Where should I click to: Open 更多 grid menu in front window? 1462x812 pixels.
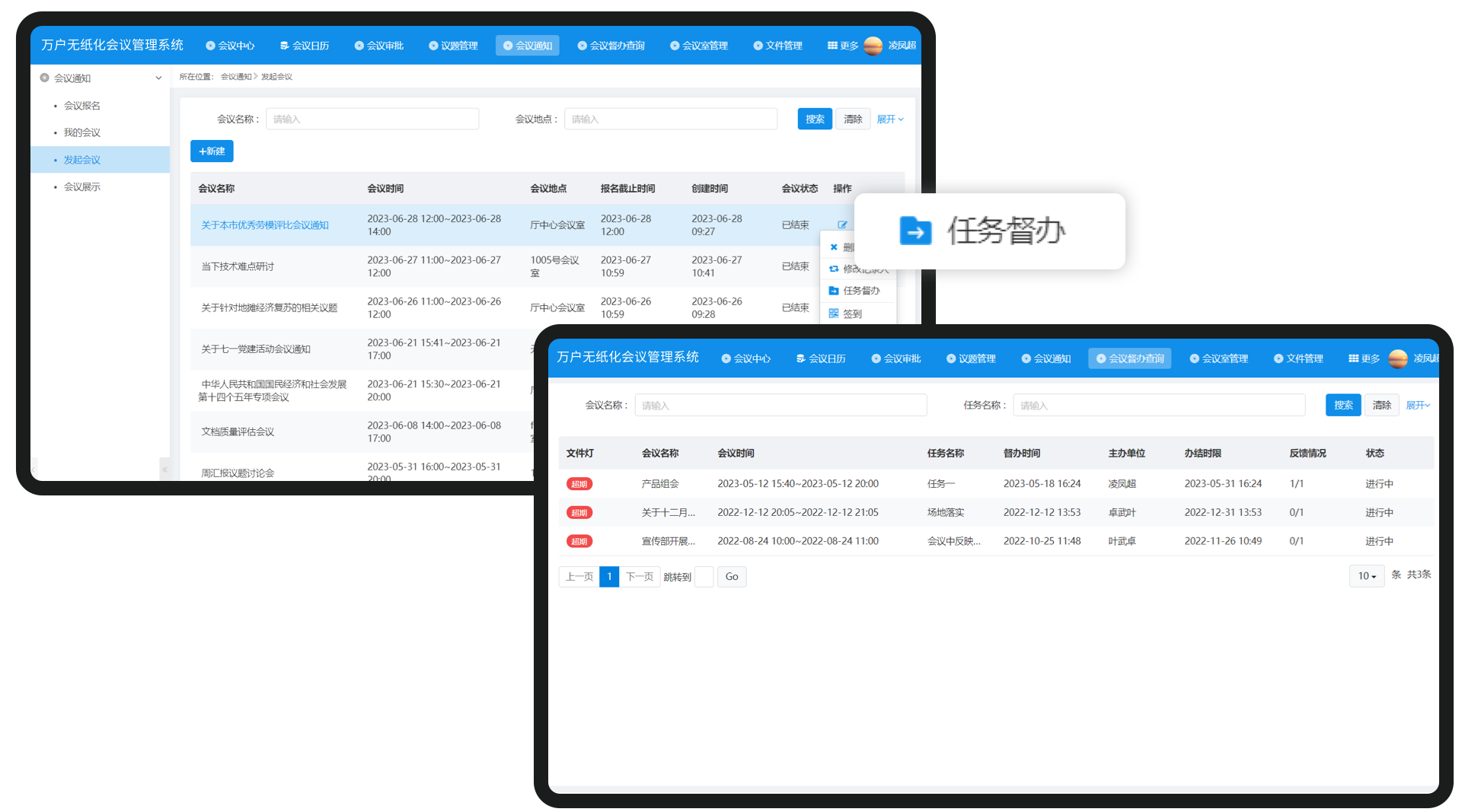click(1364, 358)
